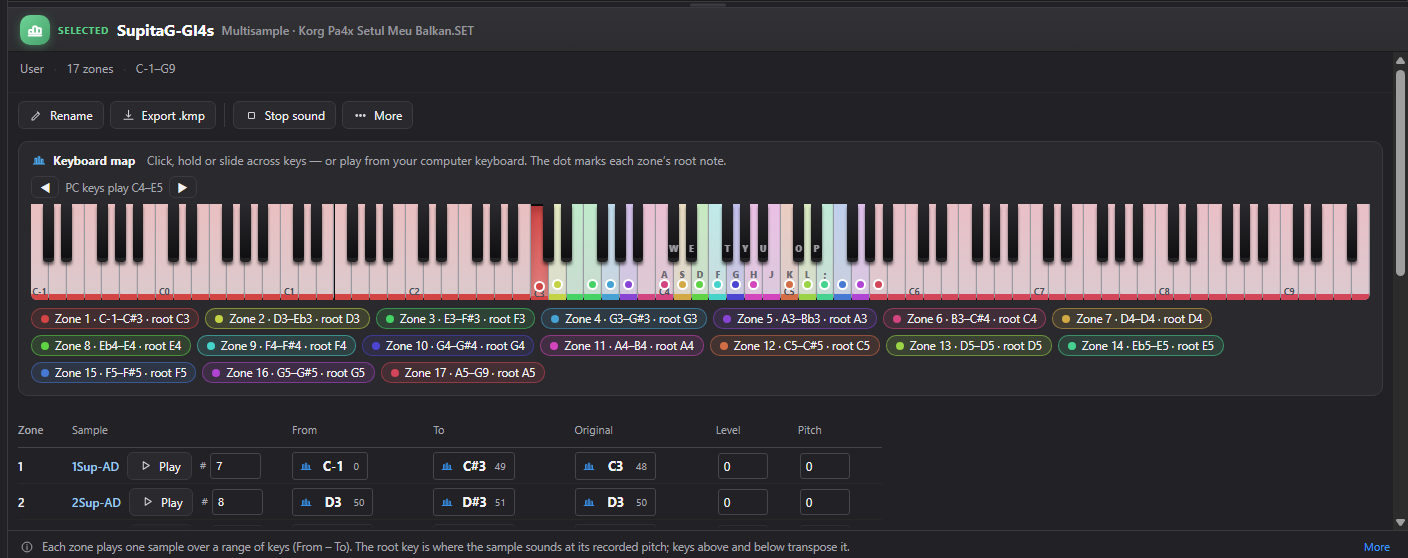The width and height of the screenshot is (1408, 558).
Task: Select Zone 4 G3–G#3 chip
Action: pos(624,319)
